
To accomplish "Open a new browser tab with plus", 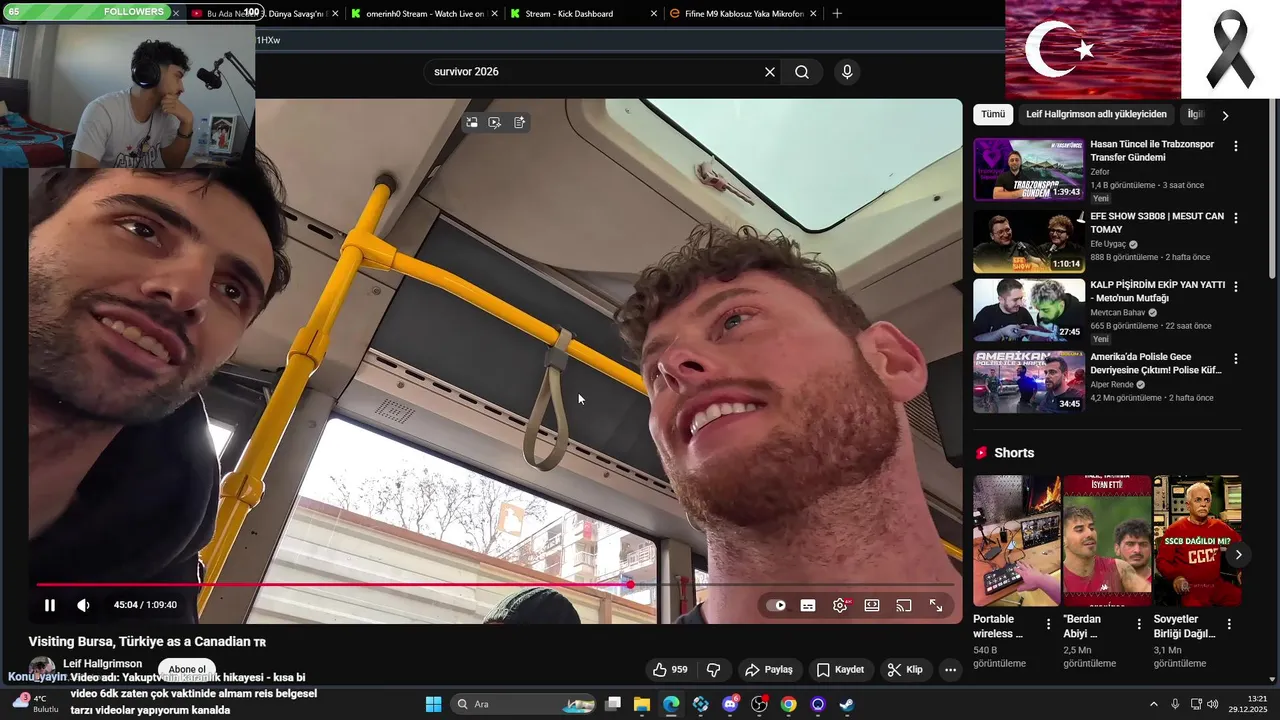I will [x=837, y=14].
